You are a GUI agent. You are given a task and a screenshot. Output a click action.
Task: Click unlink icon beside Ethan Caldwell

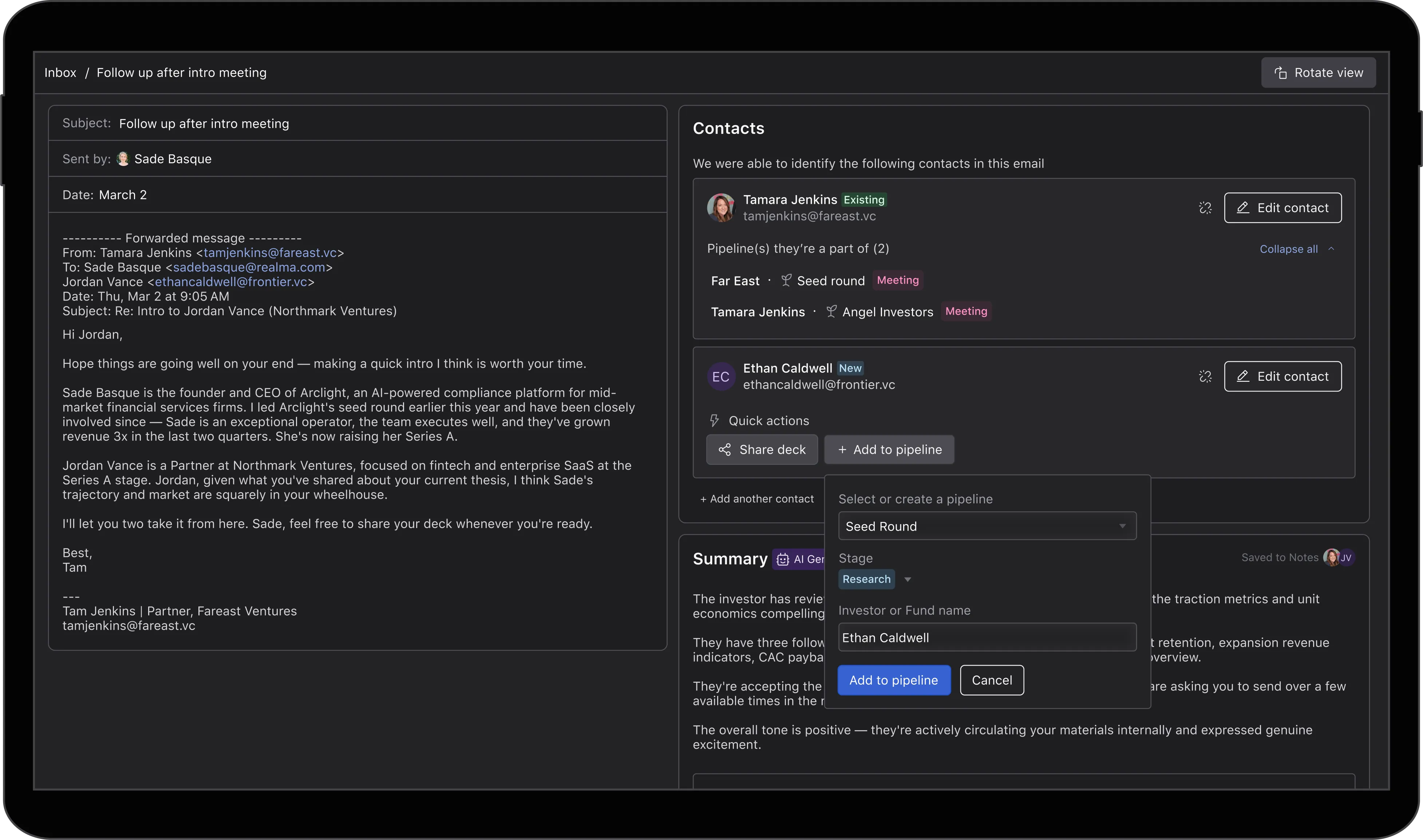[1205, 376]
